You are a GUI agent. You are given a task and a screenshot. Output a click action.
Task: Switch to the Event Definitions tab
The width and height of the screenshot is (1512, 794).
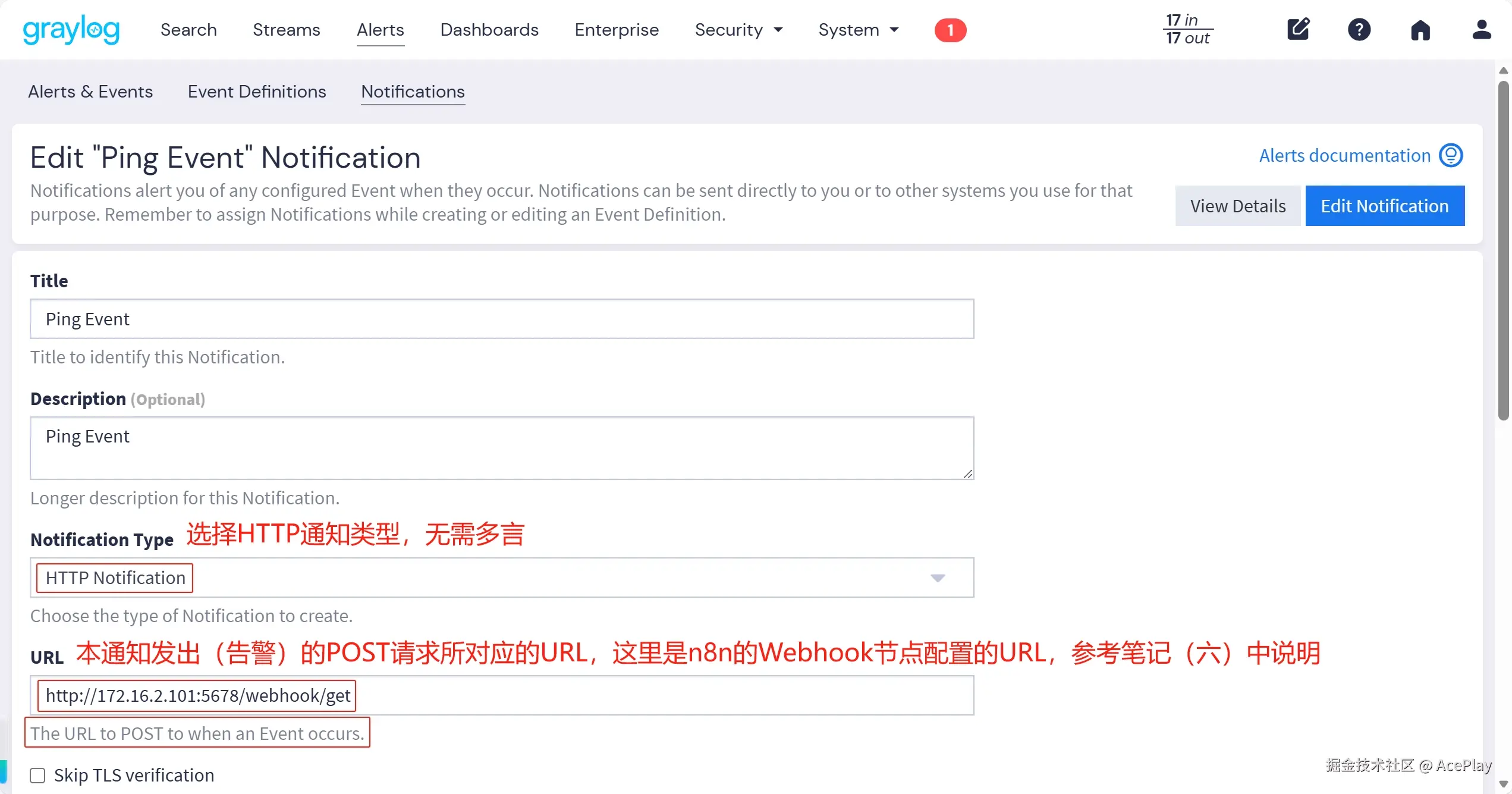(x=257, y=92)
